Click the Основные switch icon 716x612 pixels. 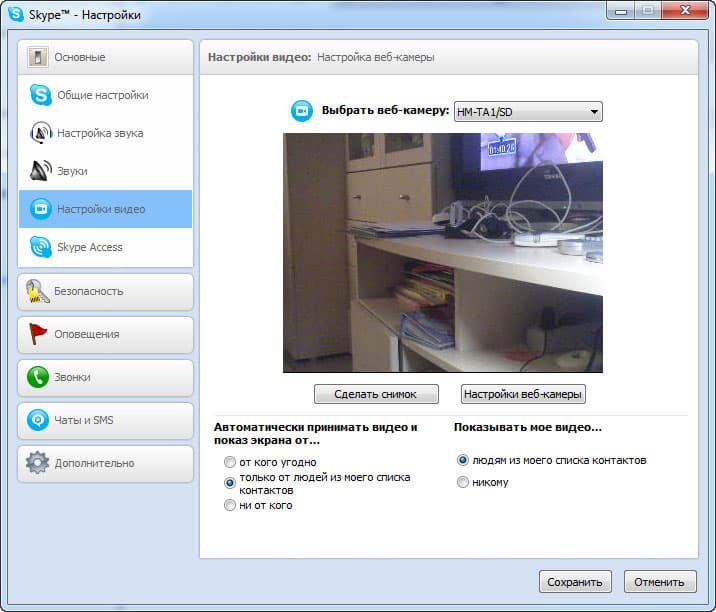37,57
